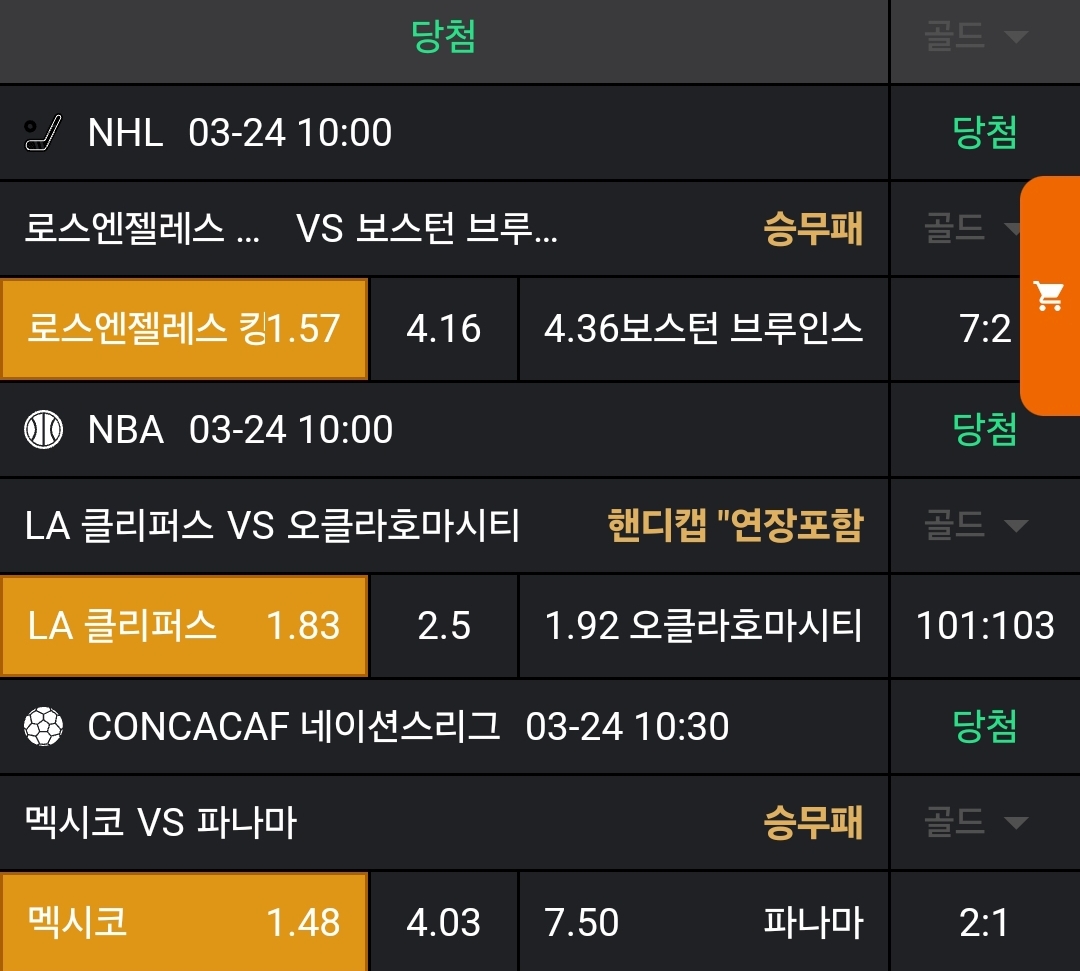Toggle 멕시코 1.48 bet selection
Viewport: 1080px width, 971px height.
(x=185, y=922)
